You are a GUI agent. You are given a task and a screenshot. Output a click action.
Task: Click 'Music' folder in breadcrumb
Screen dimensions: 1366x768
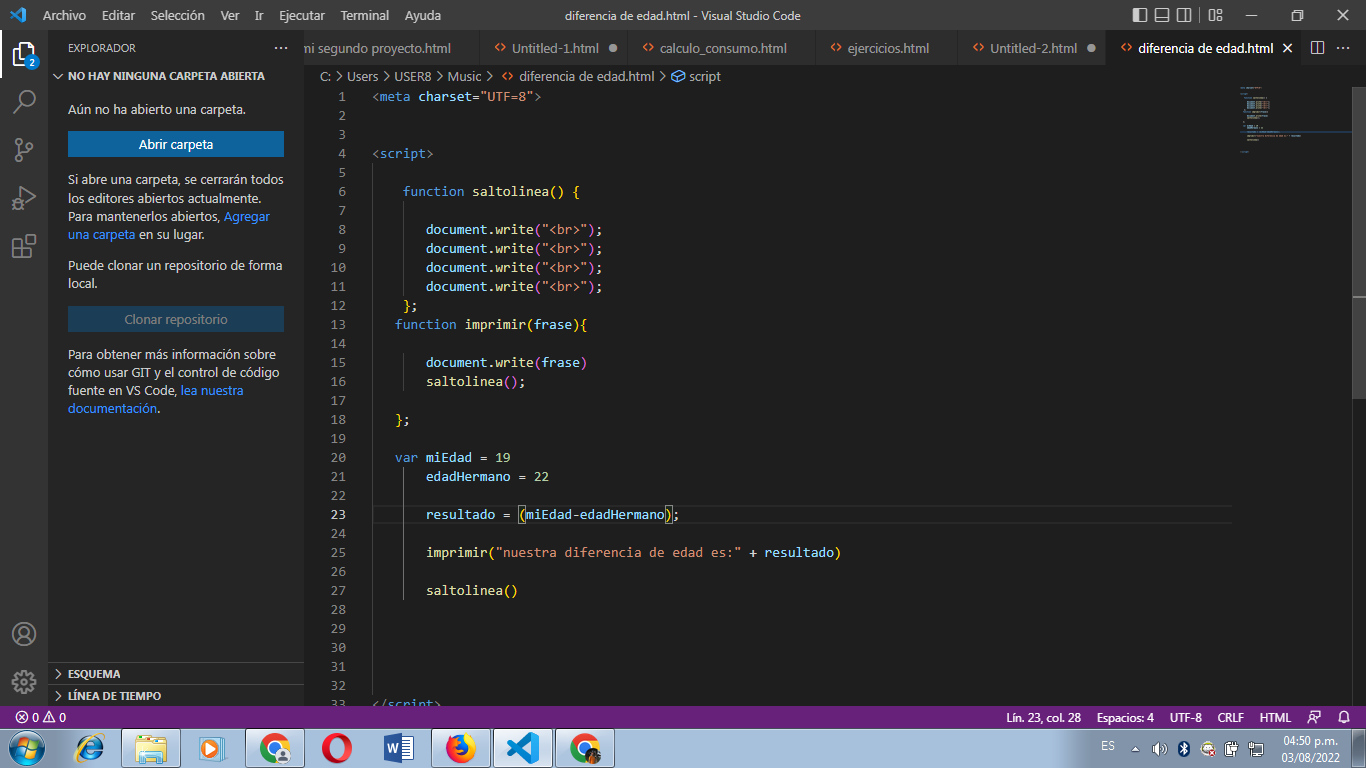point(464,76)
